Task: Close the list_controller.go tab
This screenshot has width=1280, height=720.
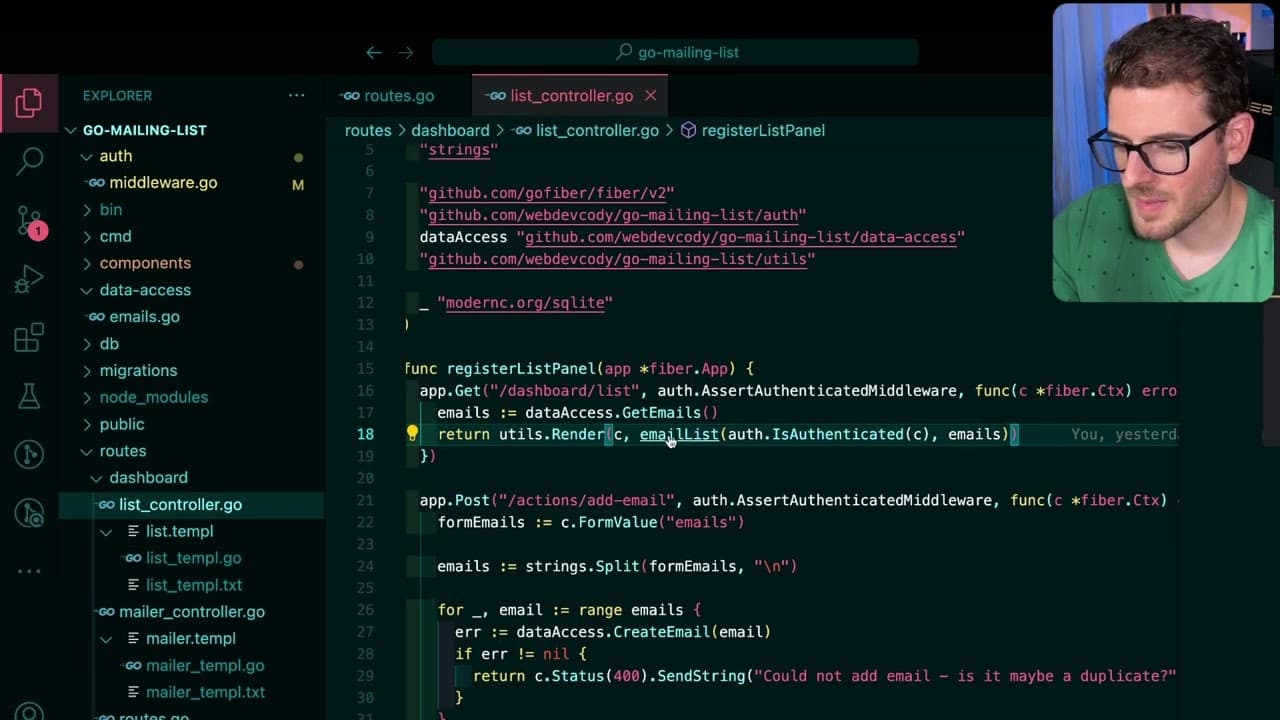Action: [x=650, y=96]
